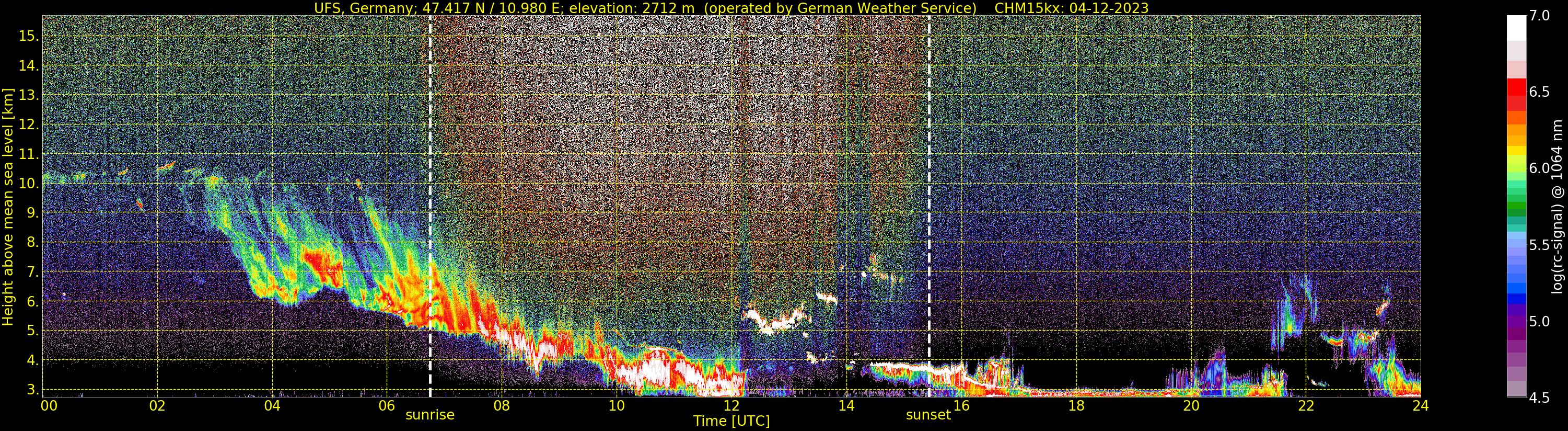Click the time axis tick '08'
Screen dimensions: 1568x431
tap(502, 406)
